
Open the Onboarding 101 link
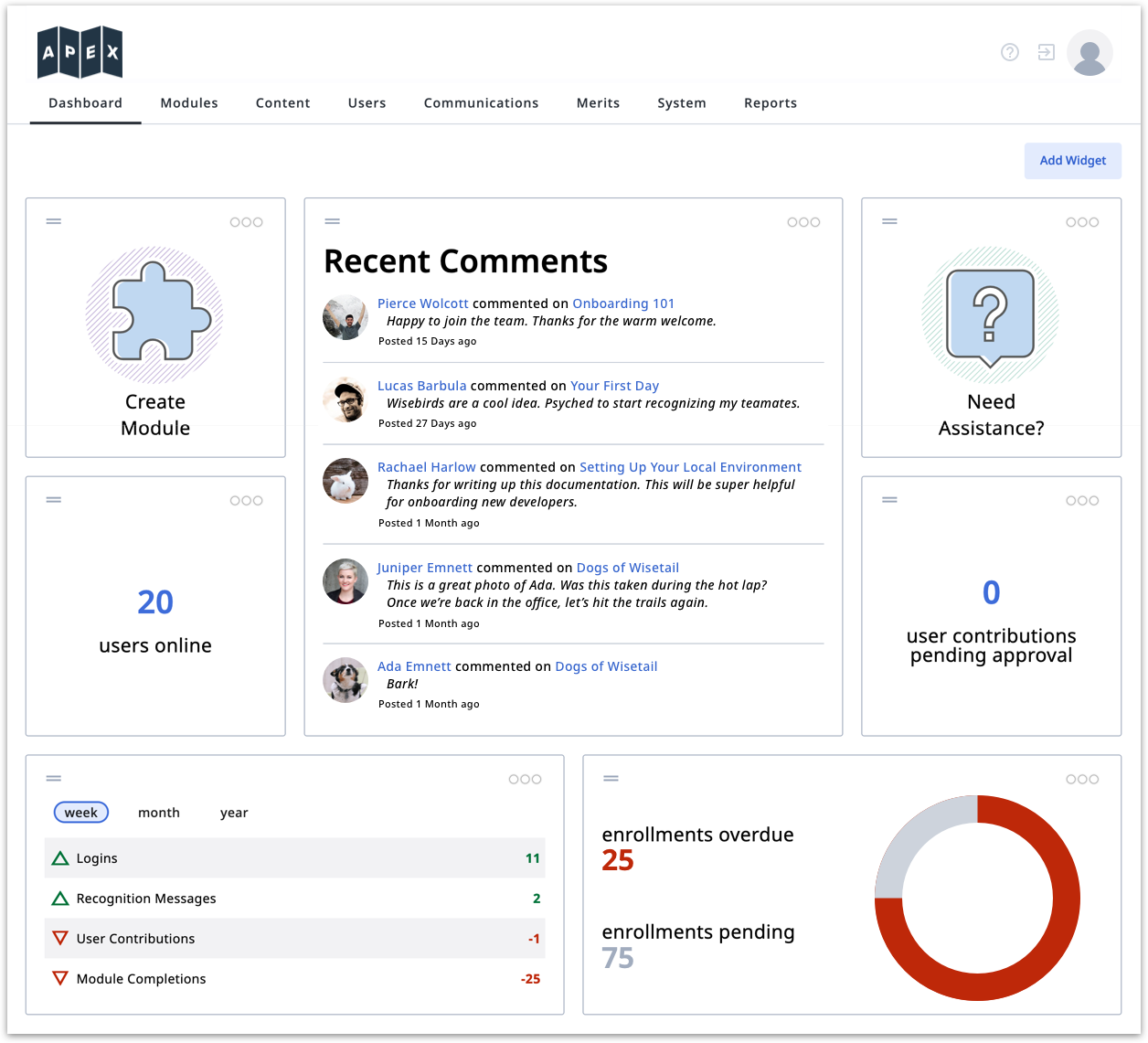pos(623,303)
